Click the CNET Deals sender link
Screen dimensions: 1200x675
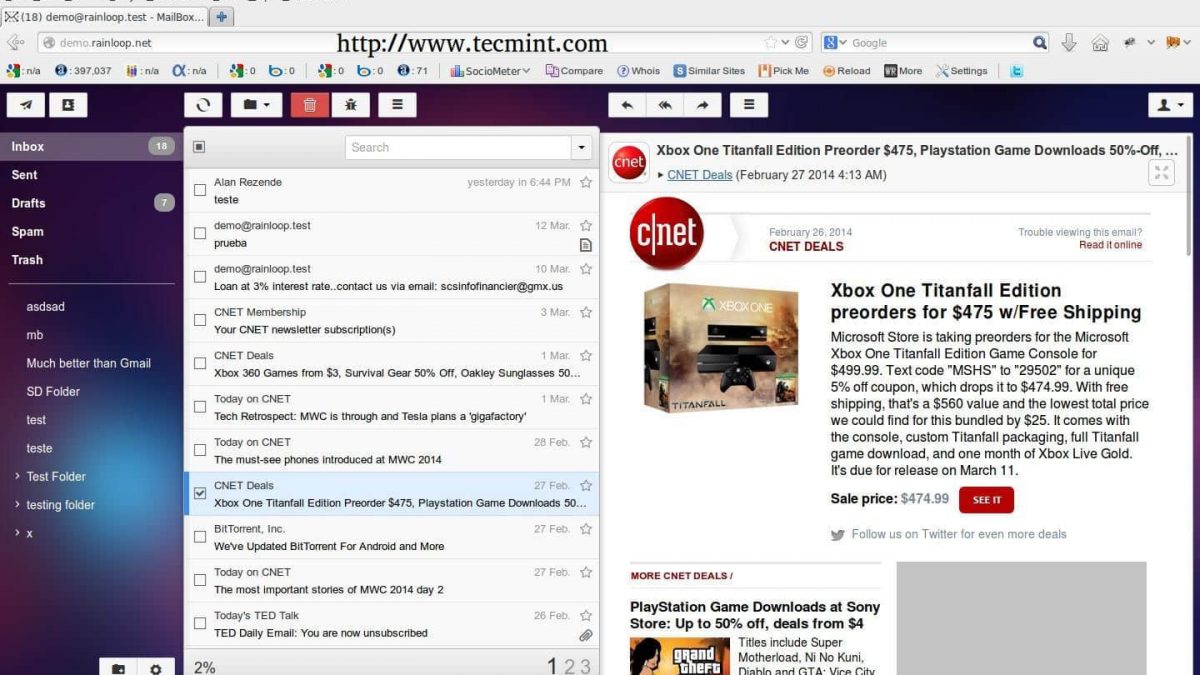click(700, 175)
